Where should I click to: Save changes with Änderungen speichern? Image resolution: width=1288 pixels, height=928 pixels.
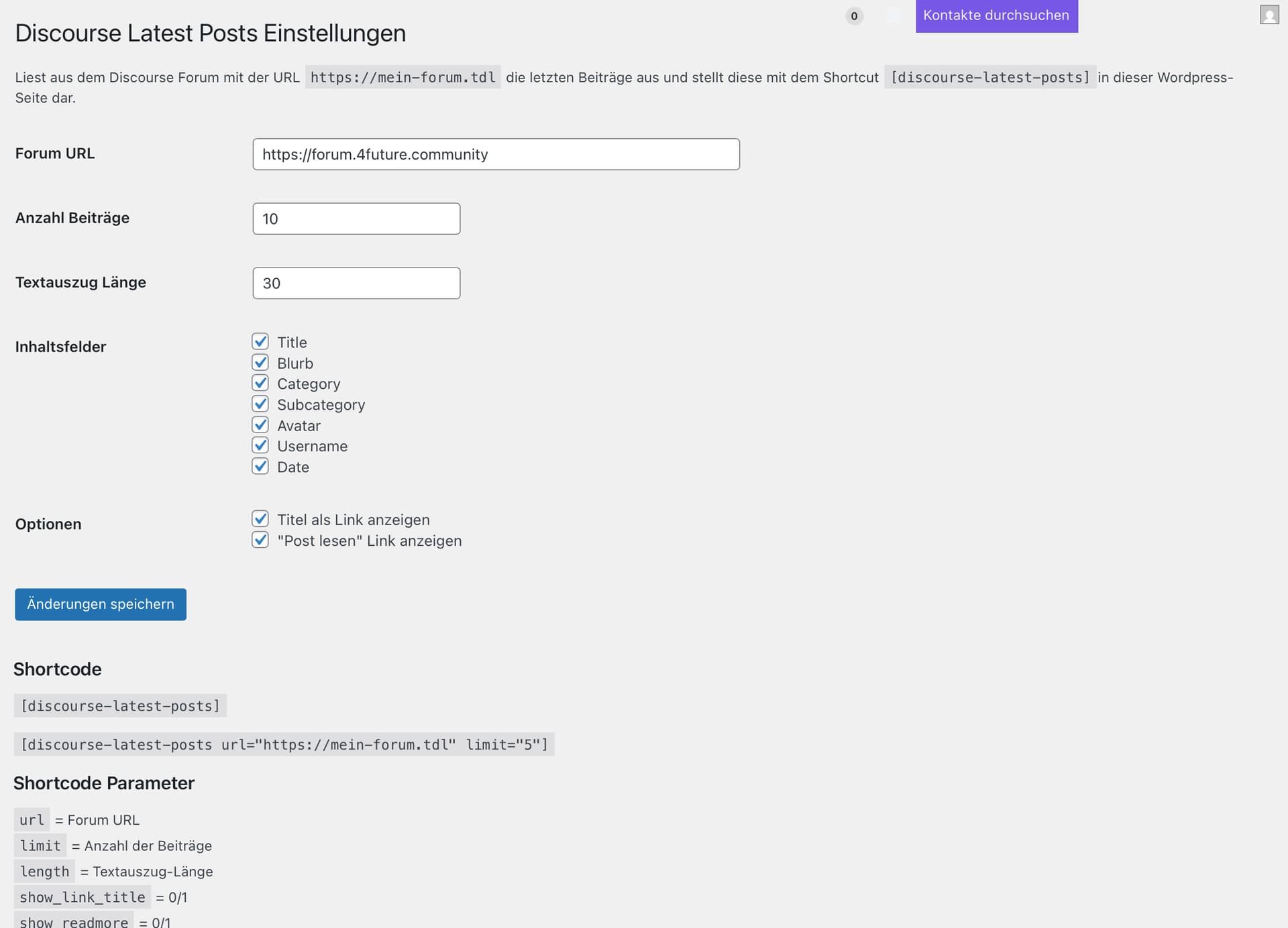click(101, 604)
